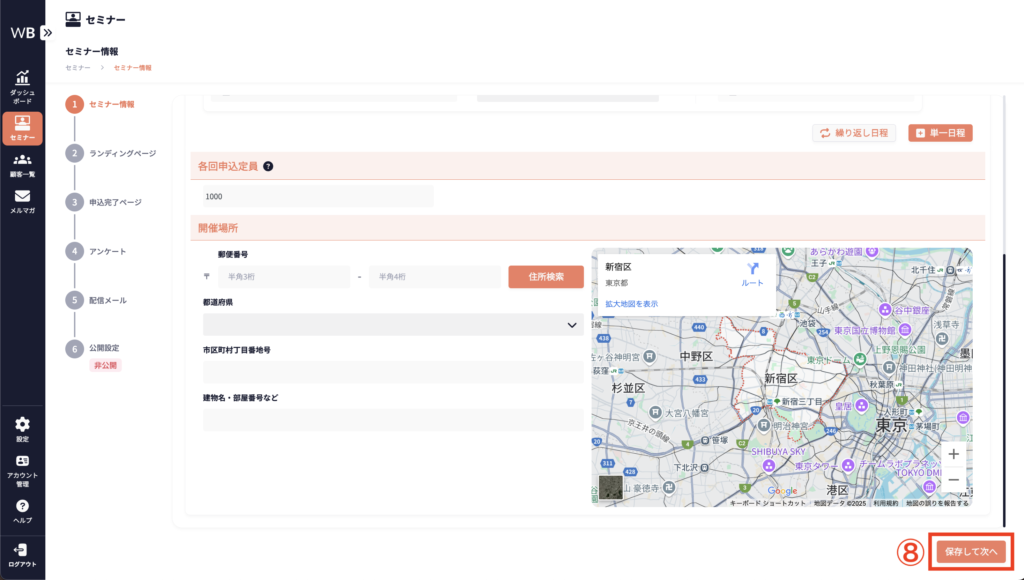Add a 繰り返し日程 recurring schedule
The width and height of the screenshot is (1024, 580).
(853, 133)
